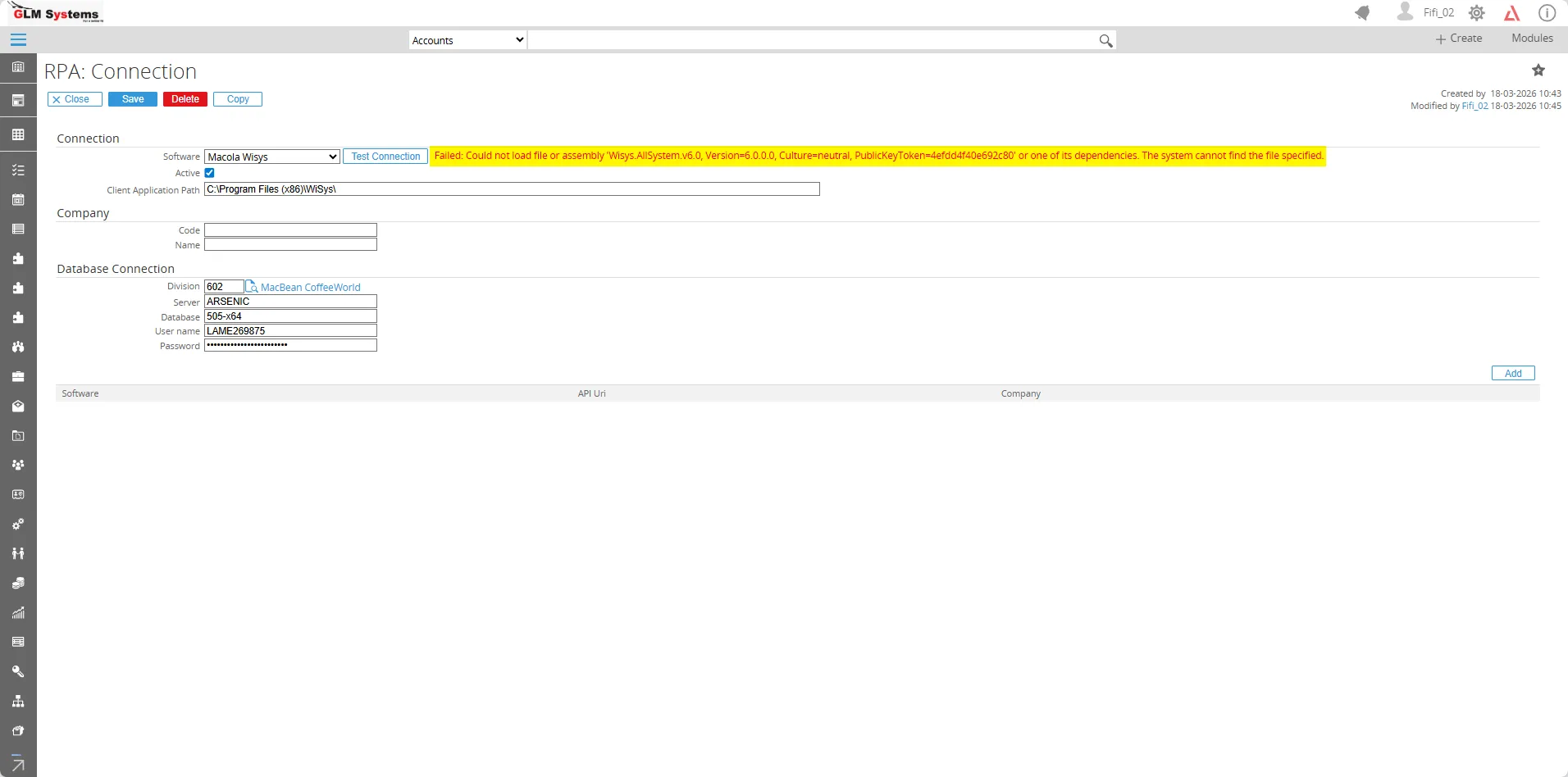The width and height of the screenshot is (1568, 777).
Task: Open the Modules menu
Action: tap(1532, 39)
